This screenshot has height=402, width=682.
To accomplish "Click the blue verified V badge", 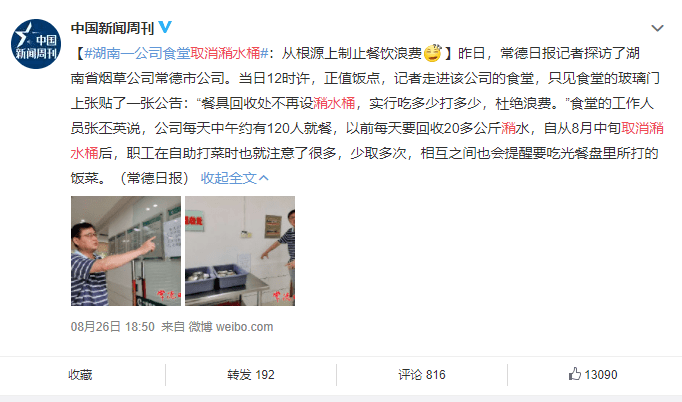I will pyautogui.click(x=165, y=27).
